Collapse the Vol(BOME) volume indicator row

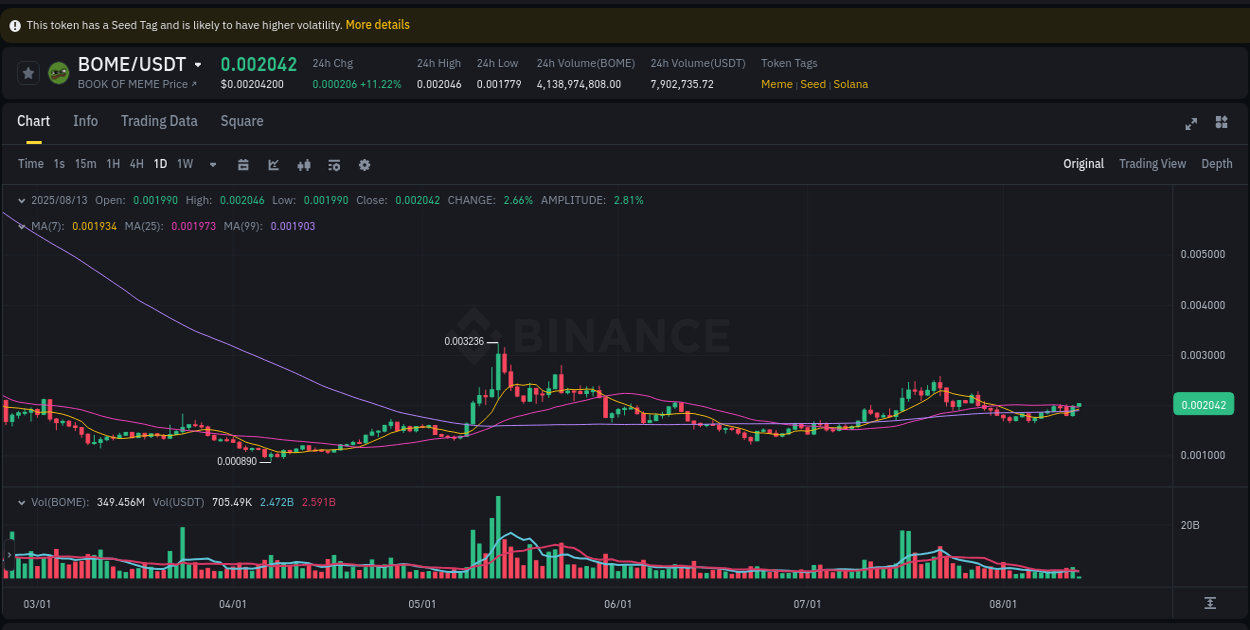click(x=22, y=502)
